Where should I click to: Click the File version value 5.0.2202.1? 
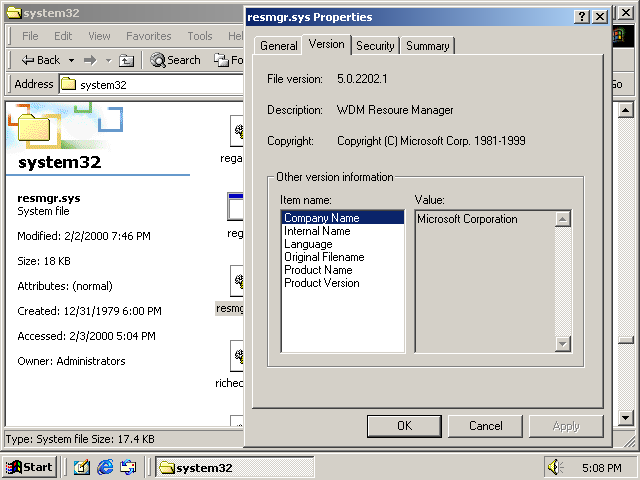point(362,79)
